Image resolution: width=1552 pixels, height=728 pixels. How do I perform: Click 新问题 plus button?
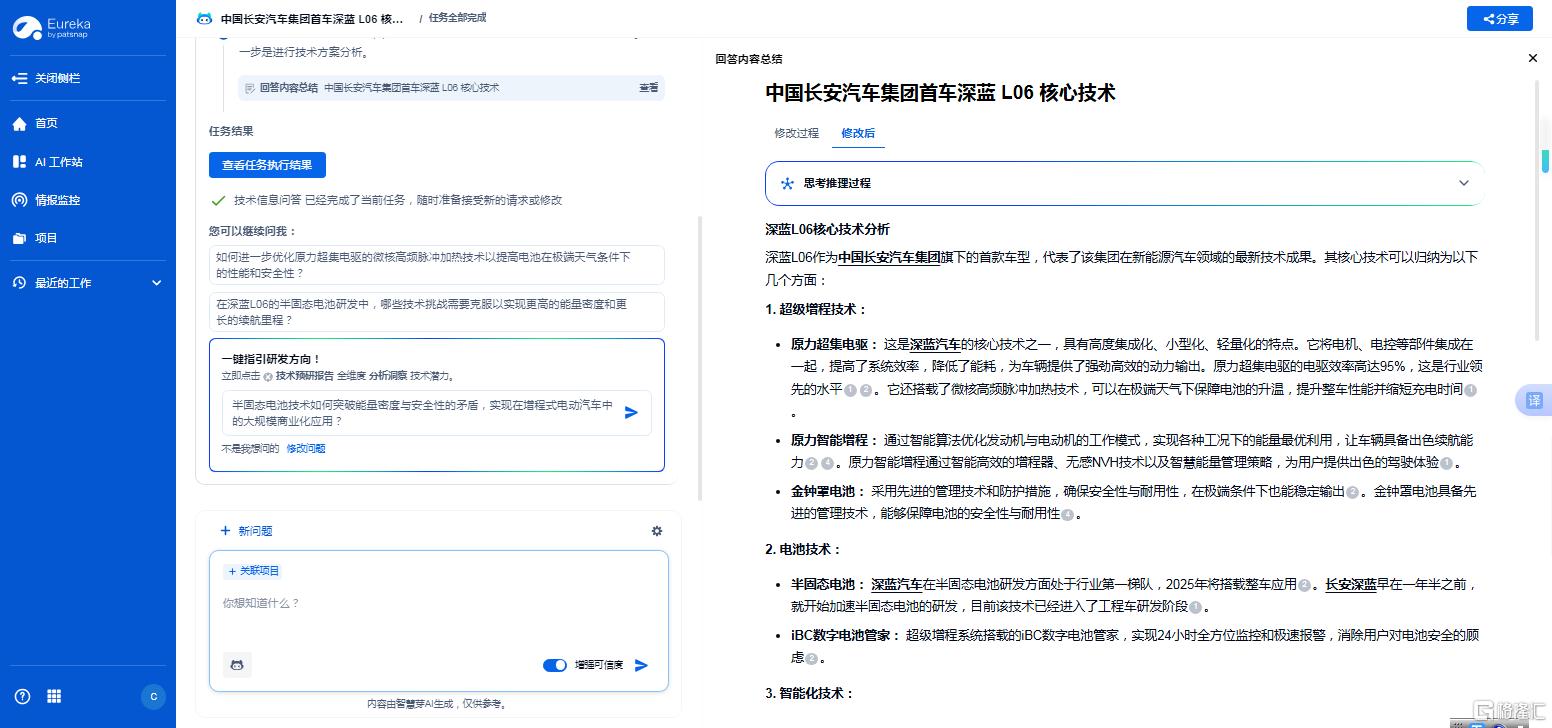coord(246,531)
